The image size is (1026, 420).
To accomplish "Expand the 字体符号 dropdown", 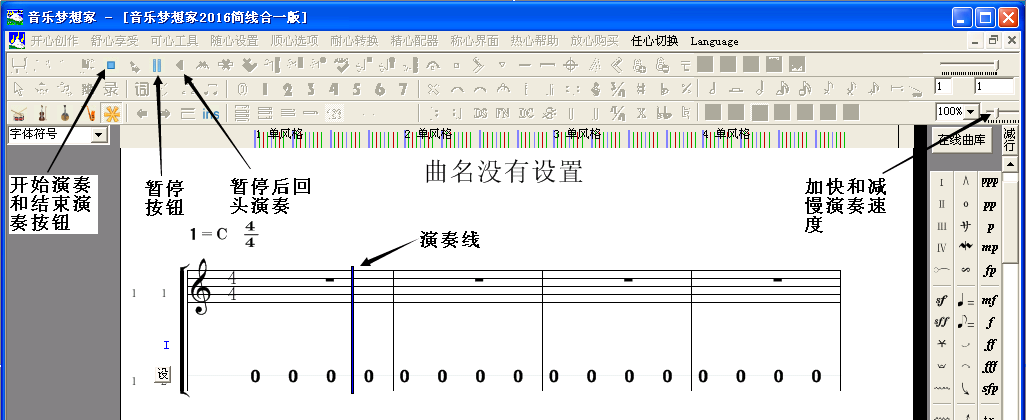I will click(99, 135).
